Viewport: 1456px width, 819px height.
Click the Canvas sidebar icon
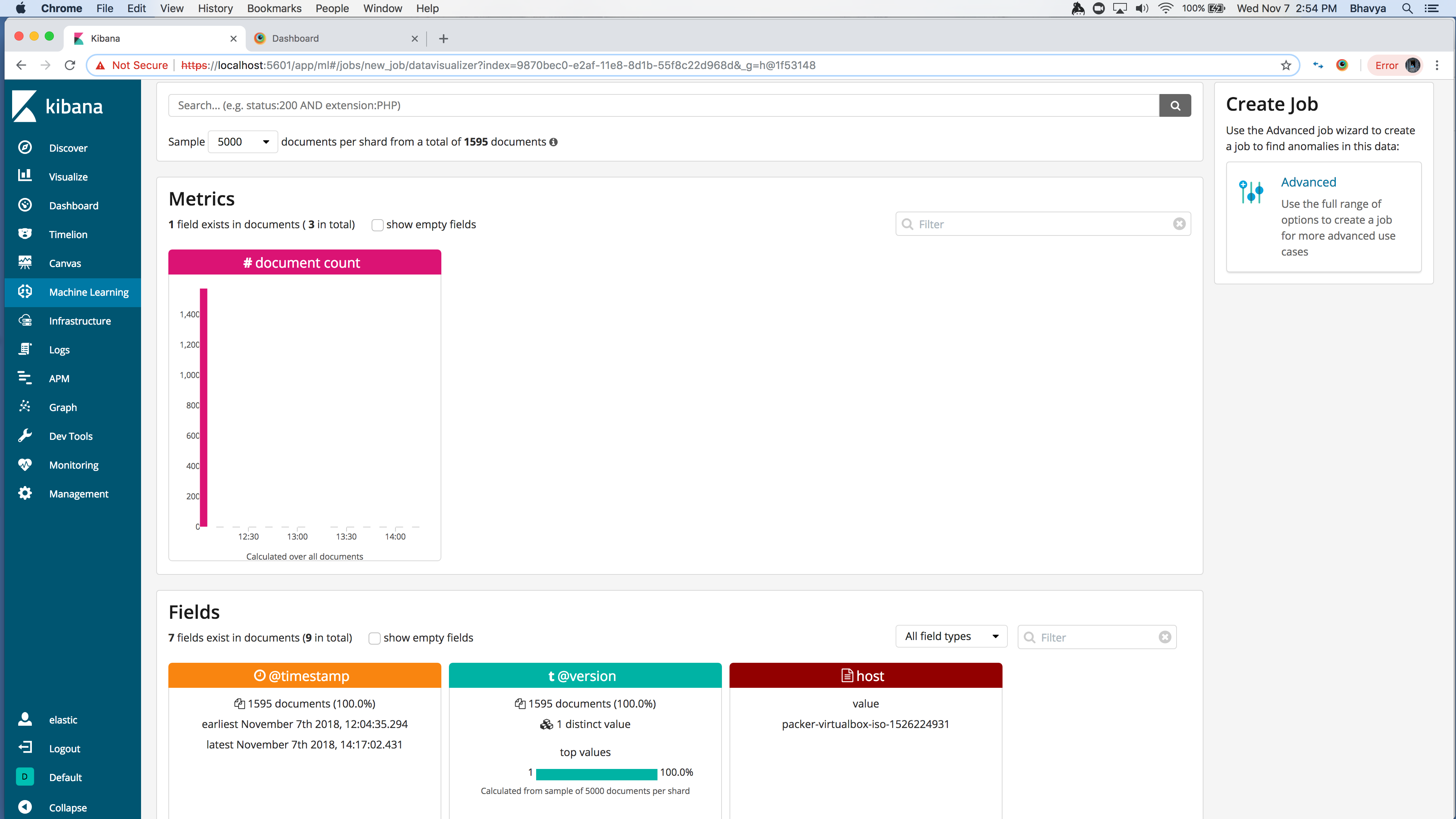tap(25, 262)
